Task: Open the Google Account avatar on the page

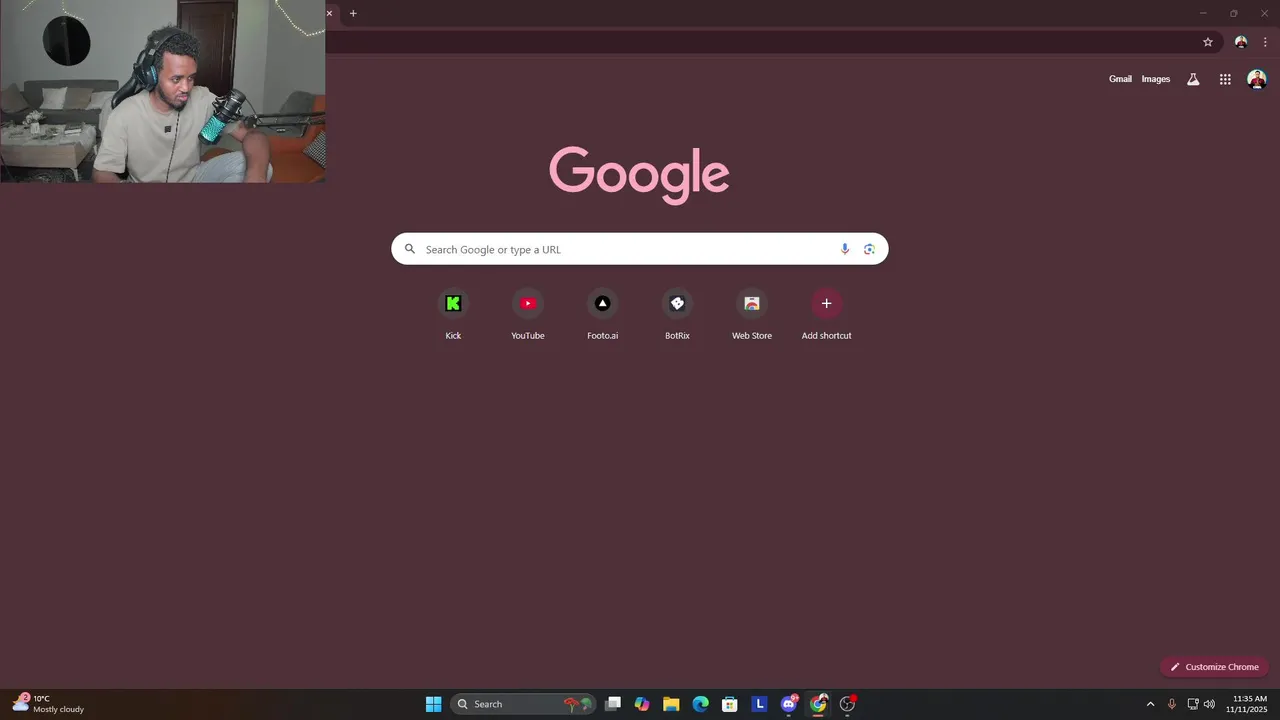Action: (1257, 79)
